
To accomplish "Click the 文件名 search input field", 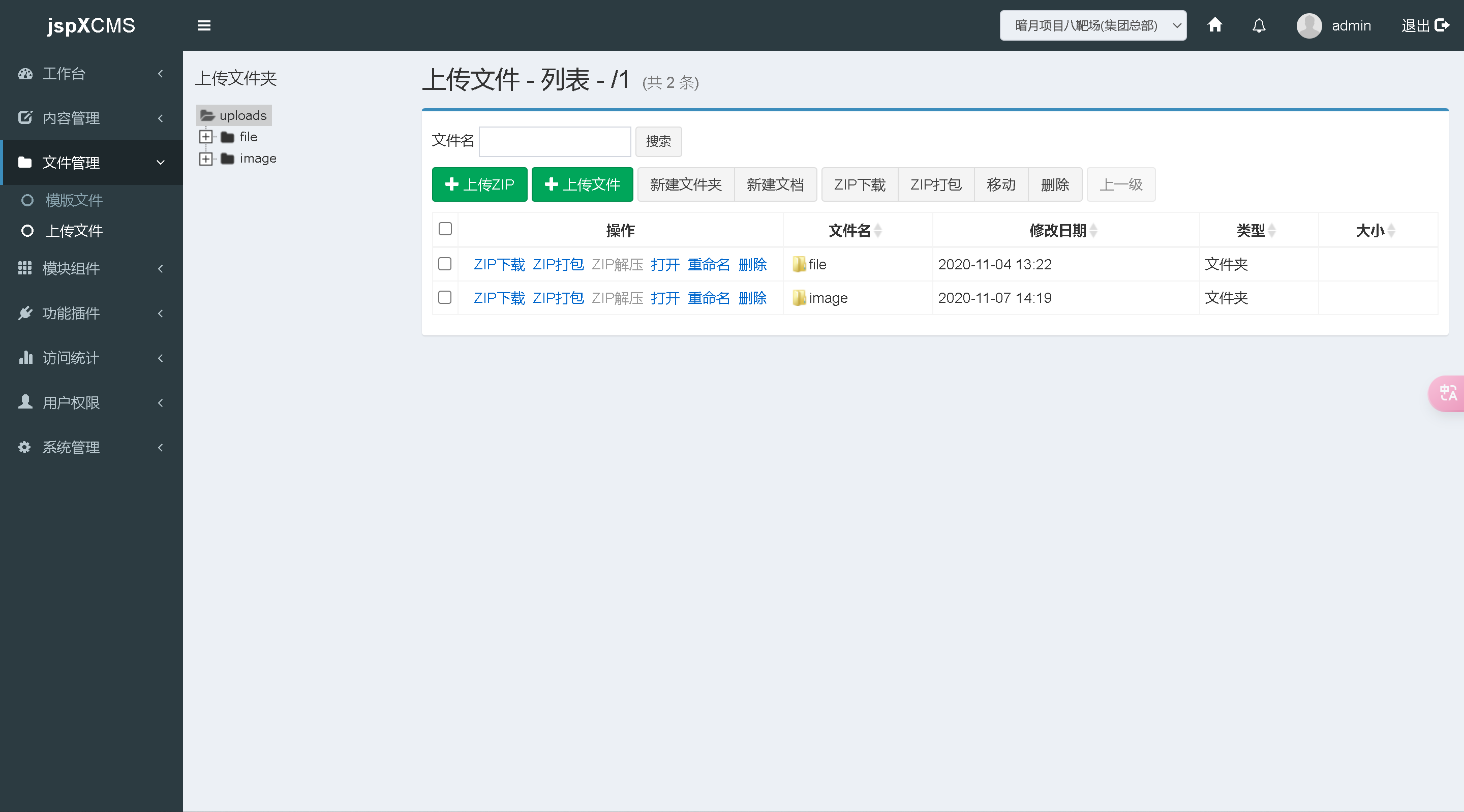I will pos(555,141).
